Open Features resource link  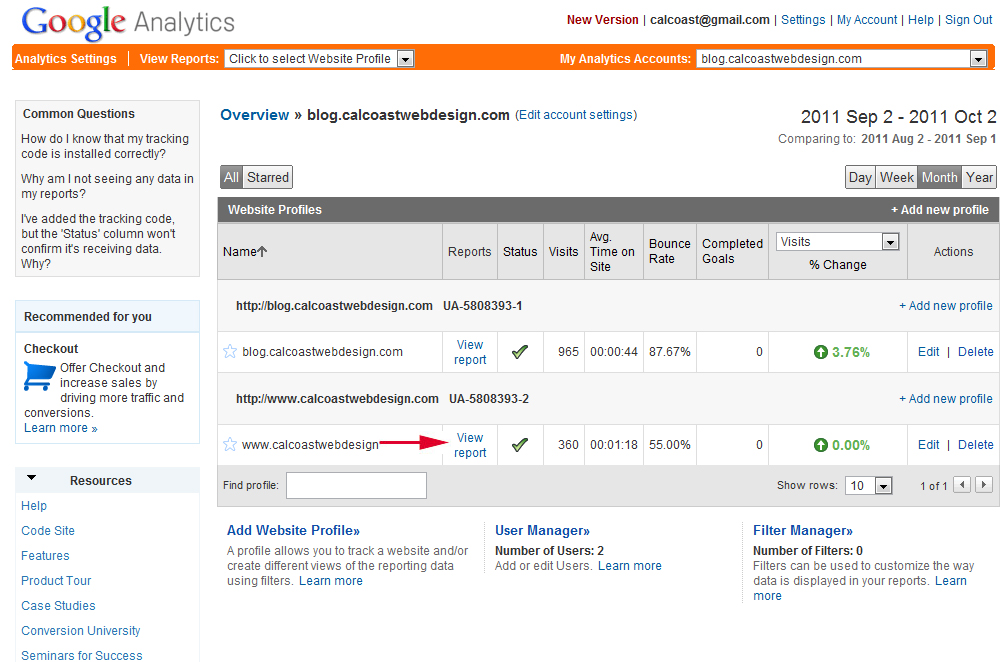45,556
